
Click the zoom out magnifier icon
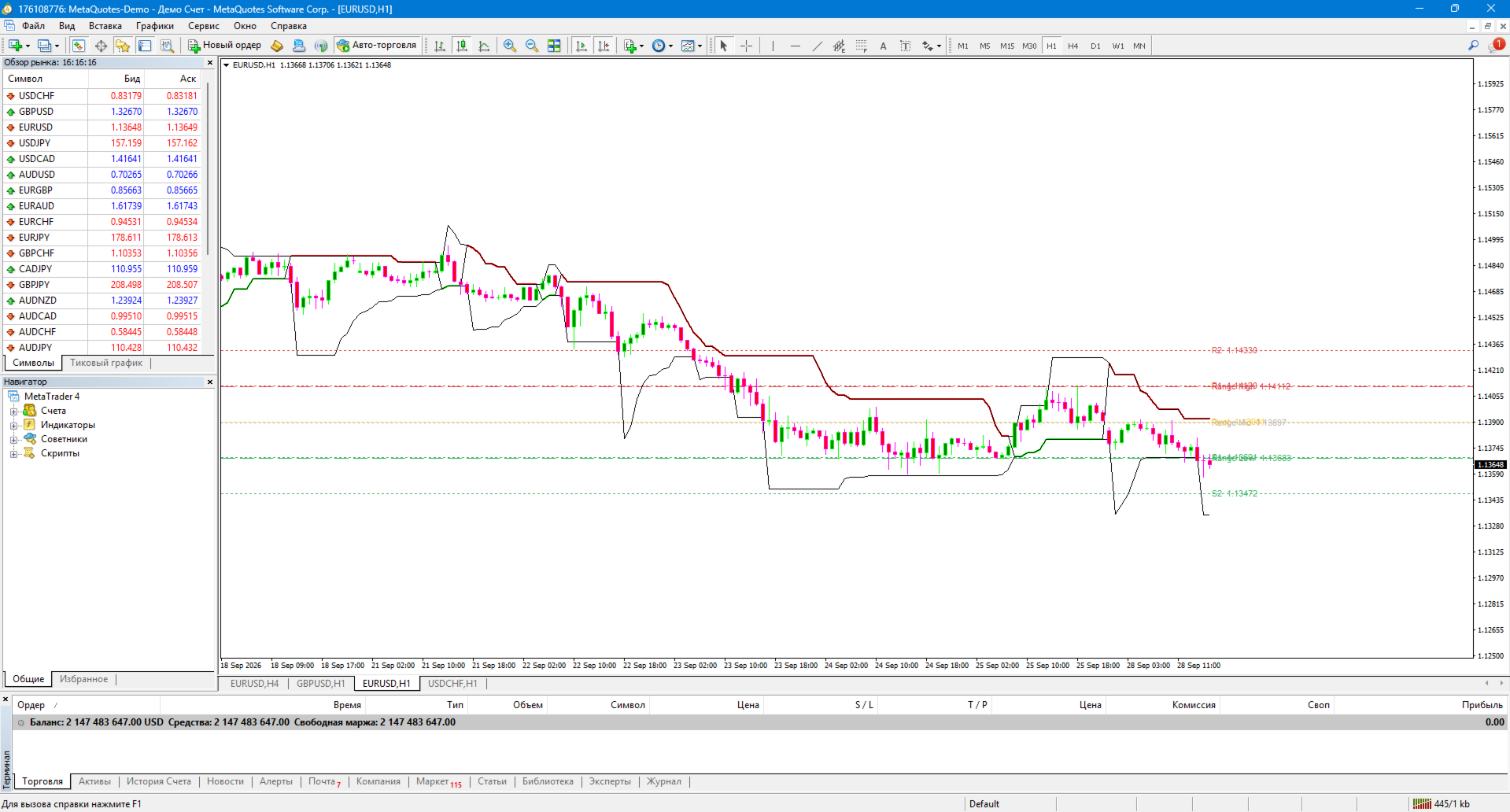pos(532,46)
